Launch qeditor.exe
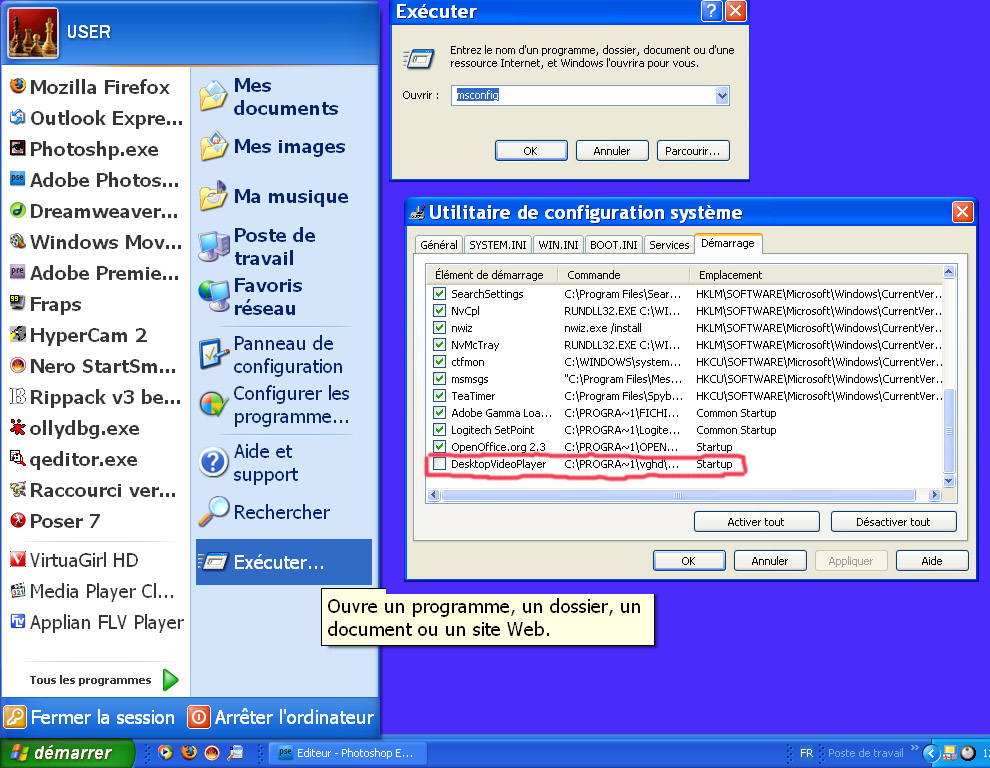The width and height of the screenshot is (990, 768). pos(74,459)
